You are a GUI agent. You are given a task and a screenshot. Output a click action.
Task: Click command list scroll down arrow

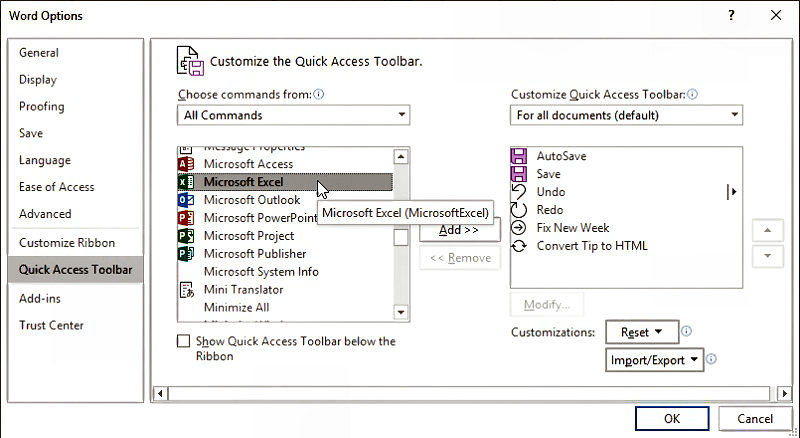coord(401,312)
